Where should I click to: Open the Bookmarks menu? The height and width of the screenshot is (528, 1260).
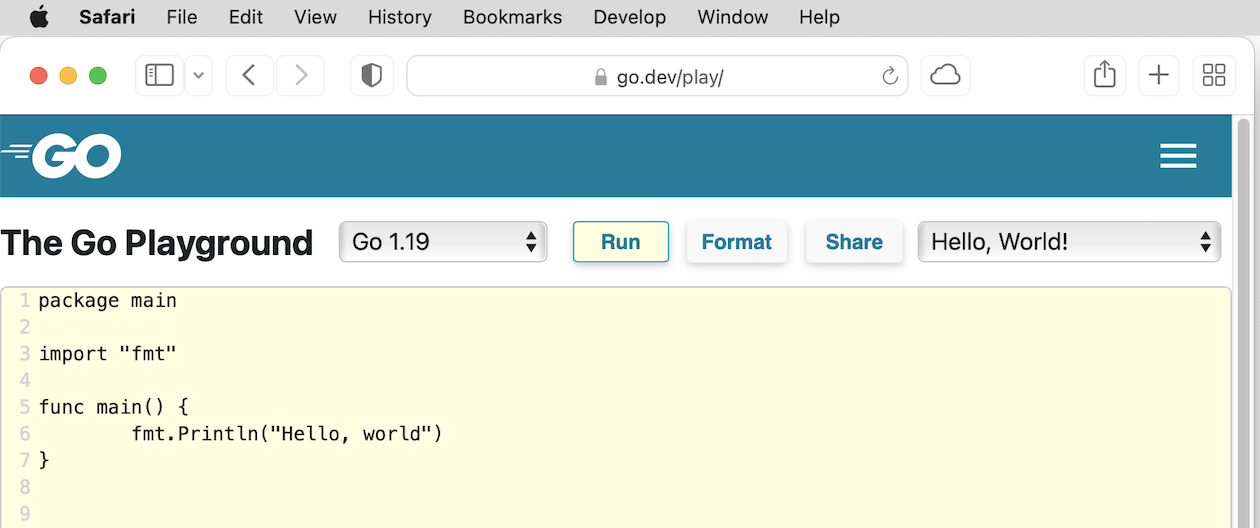pos(513,17)
